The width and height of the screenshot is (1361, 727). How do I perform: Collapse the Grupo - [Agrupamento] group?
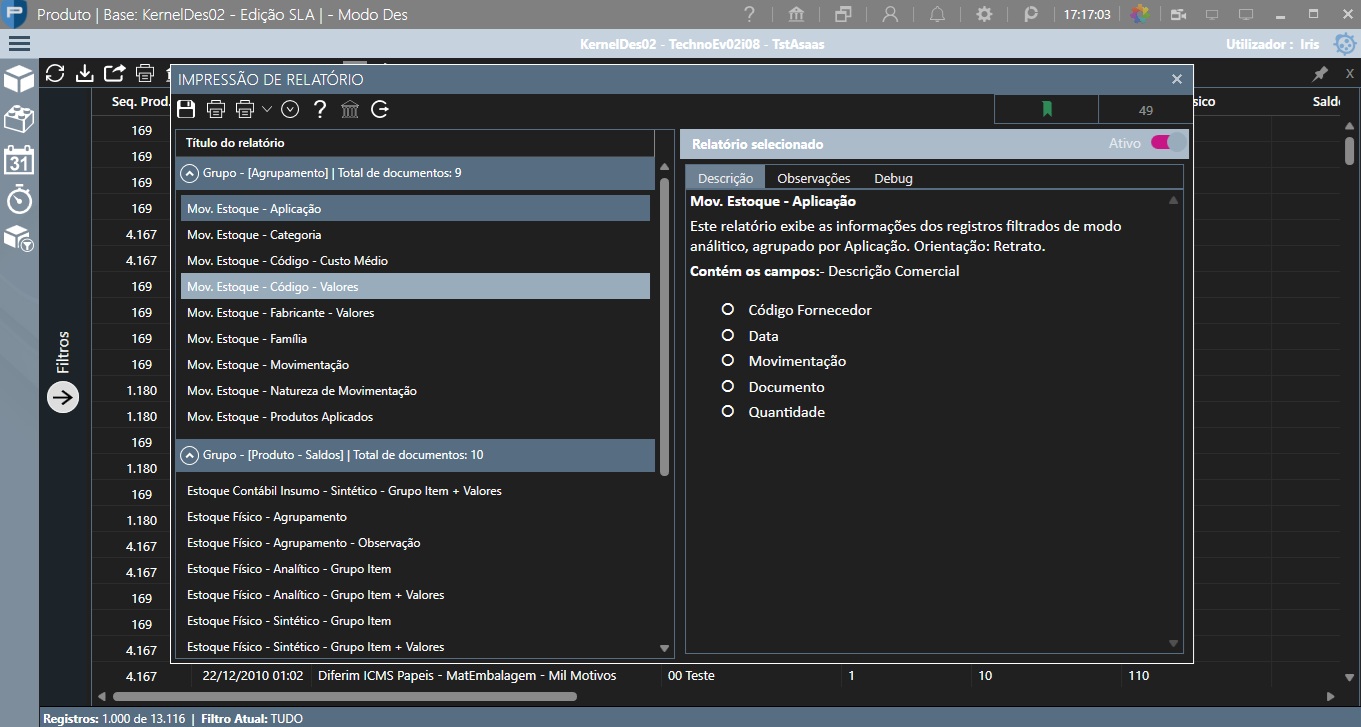(189, 173)
